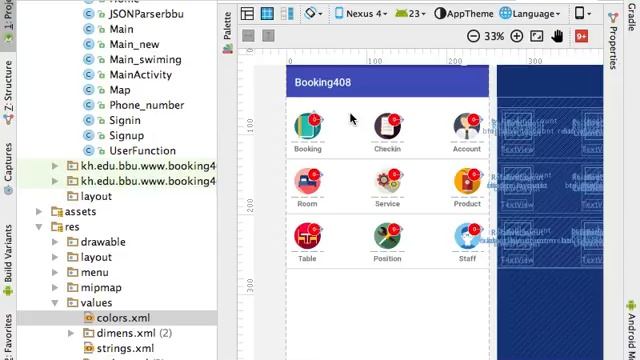
Task: Zoom out the layout preview
Action: click(x=473, y=36)
